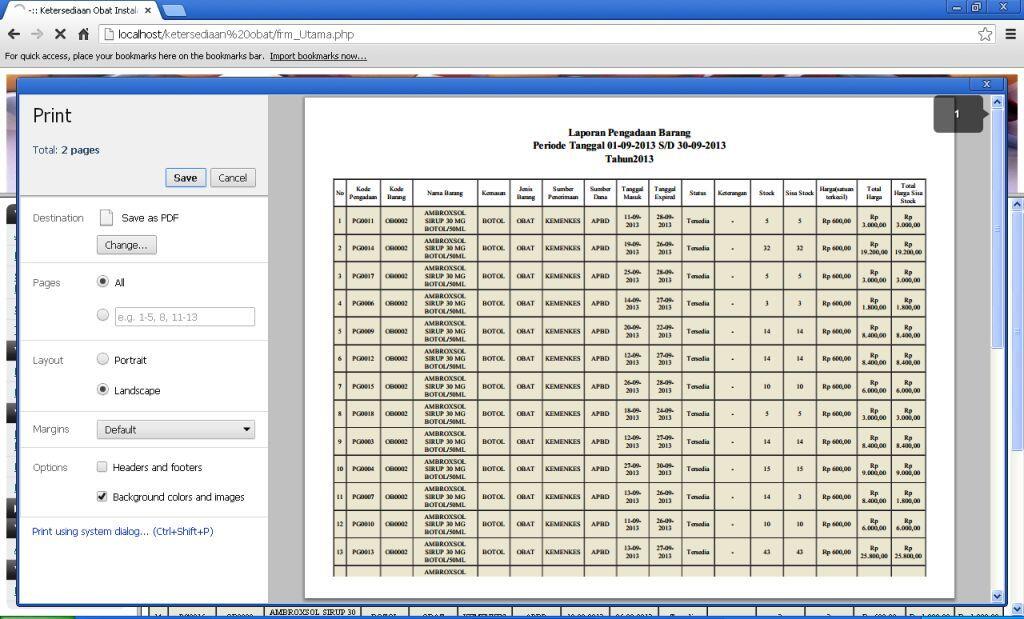Go to the browser home page icon
Viewport: 1024px width, 619px height.
click(84, 34)
